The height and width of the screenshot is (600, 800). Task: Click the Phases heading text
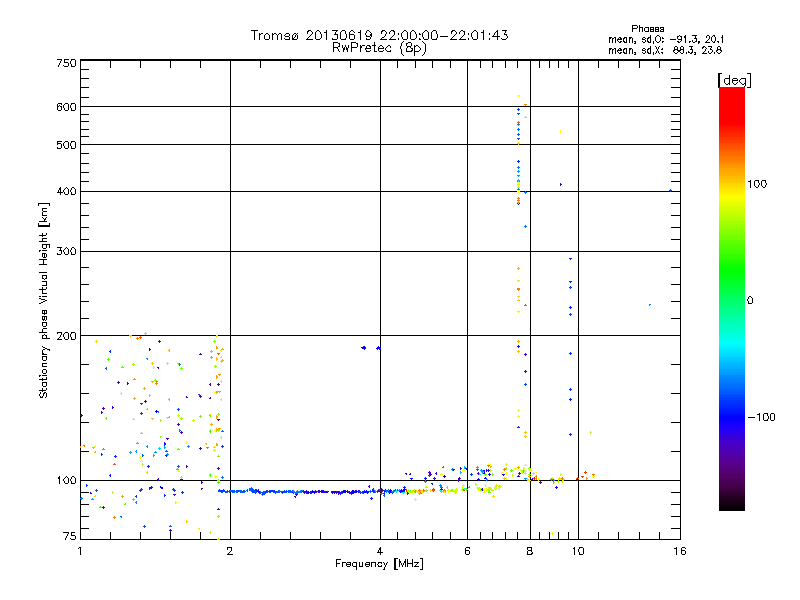649,28
